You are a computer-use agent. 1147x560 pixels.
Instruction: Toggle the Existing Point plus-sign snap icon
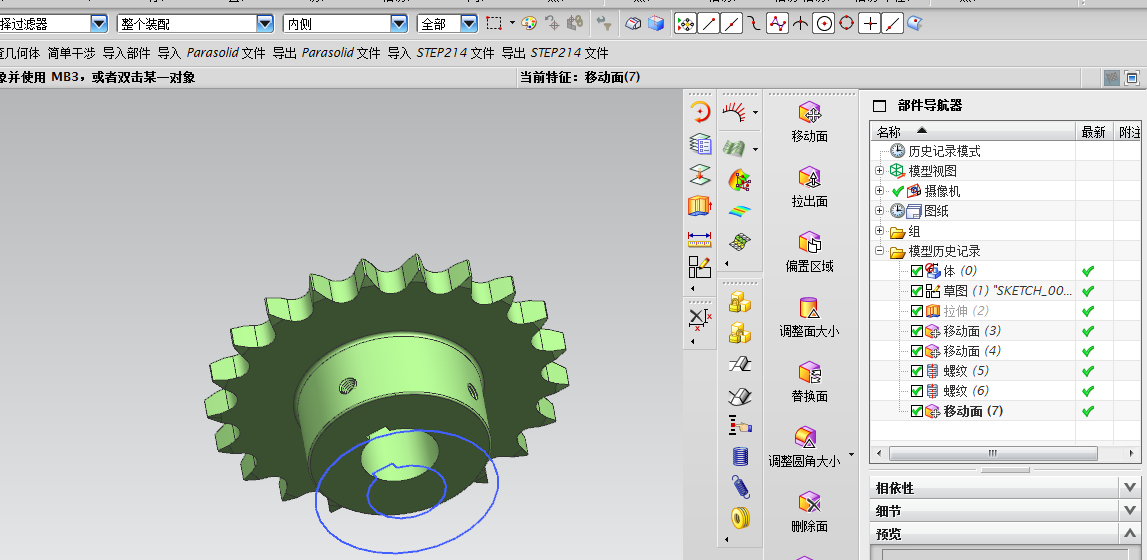click(x=870, y=23)
